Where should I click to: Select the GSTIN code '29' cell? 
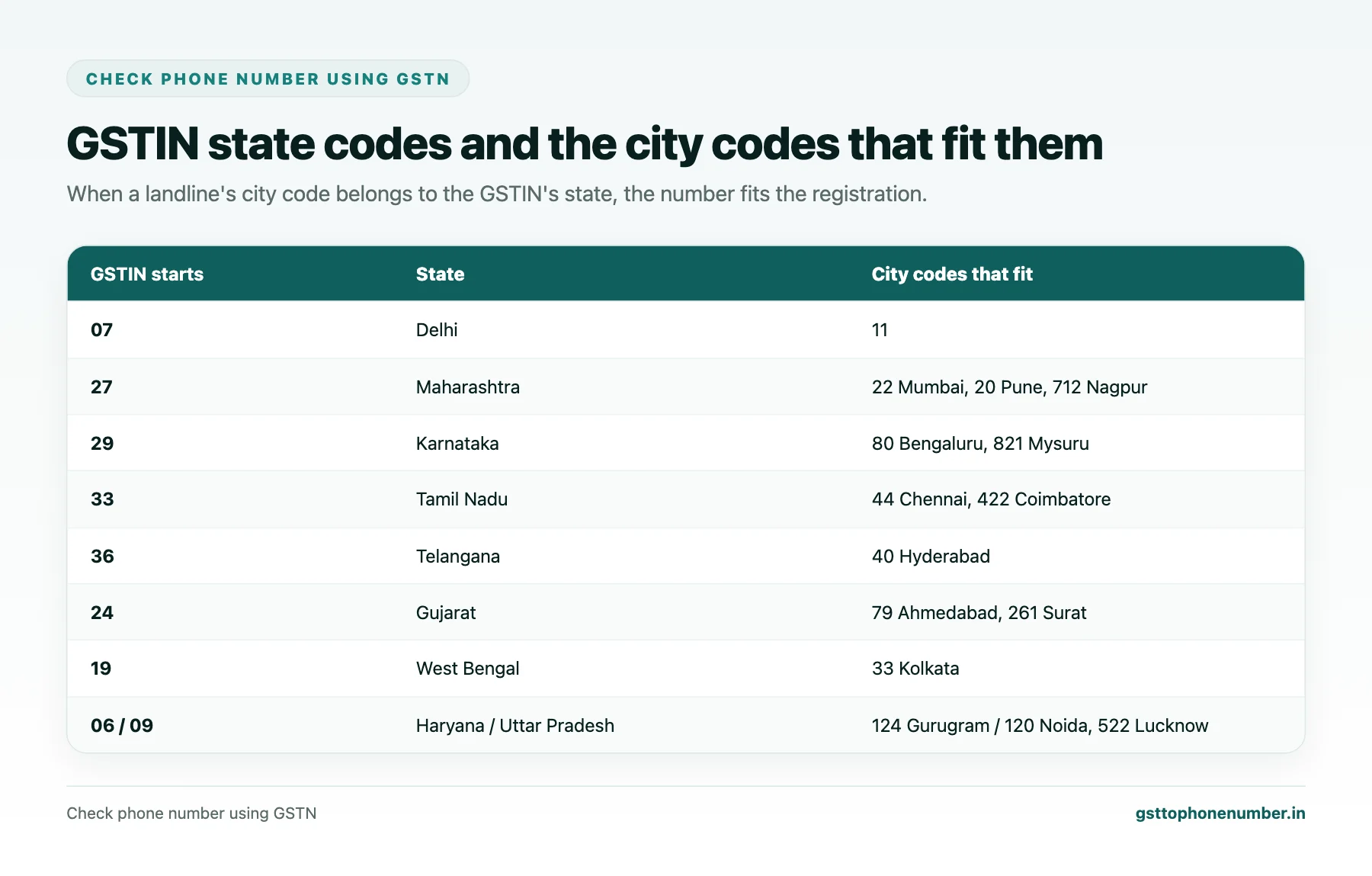[x=102, y=443]
